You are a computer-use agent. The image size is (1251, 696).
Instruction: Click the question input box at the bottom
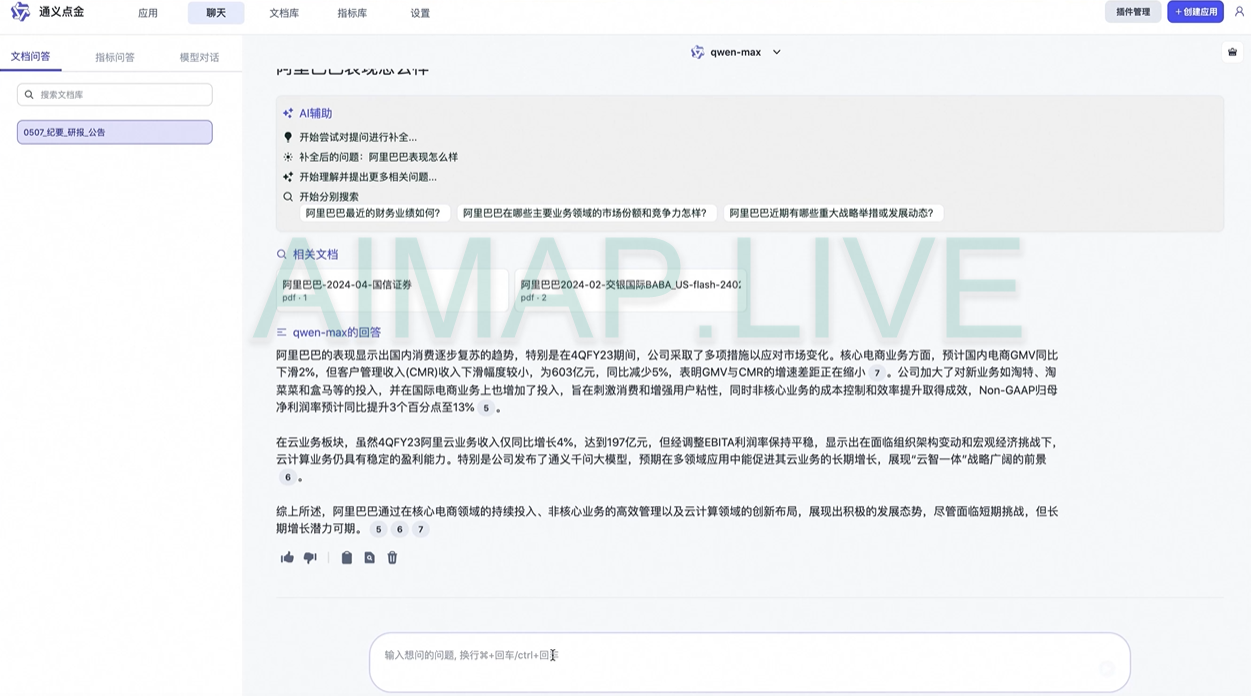[749, 661]
